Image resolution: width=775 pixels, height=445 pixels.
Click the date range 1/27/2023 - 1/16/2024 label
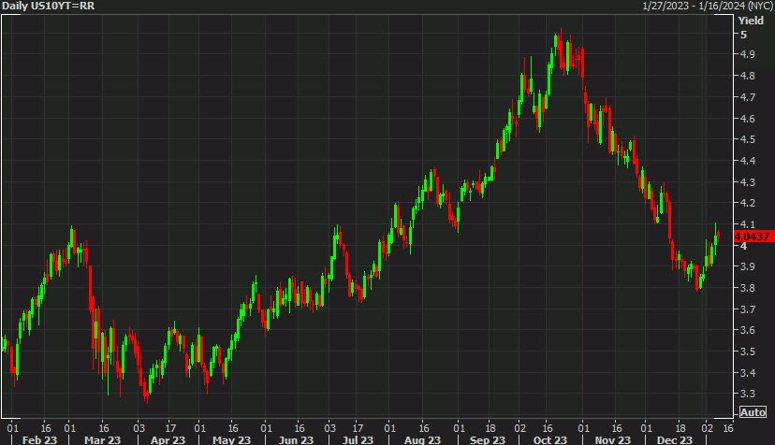coord(708,6)
